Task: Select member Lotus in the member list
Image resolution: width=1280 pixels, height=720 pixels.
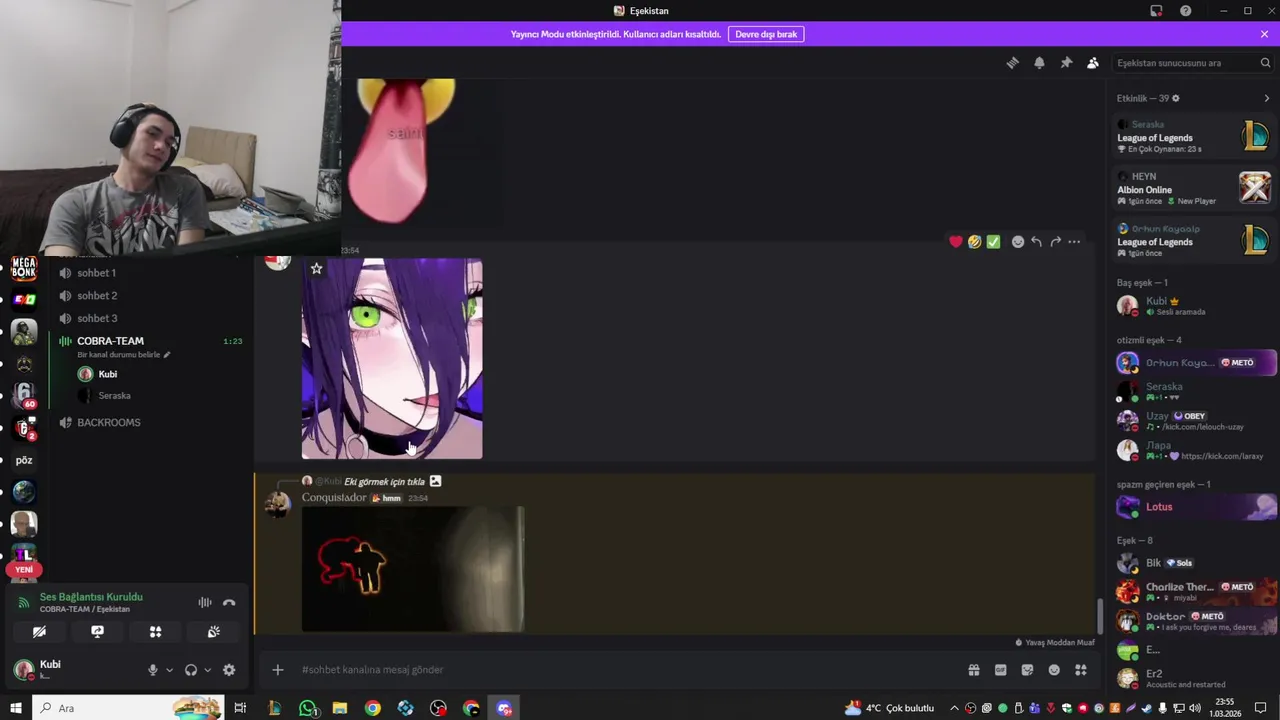Action: click(x=1195, y=507)
